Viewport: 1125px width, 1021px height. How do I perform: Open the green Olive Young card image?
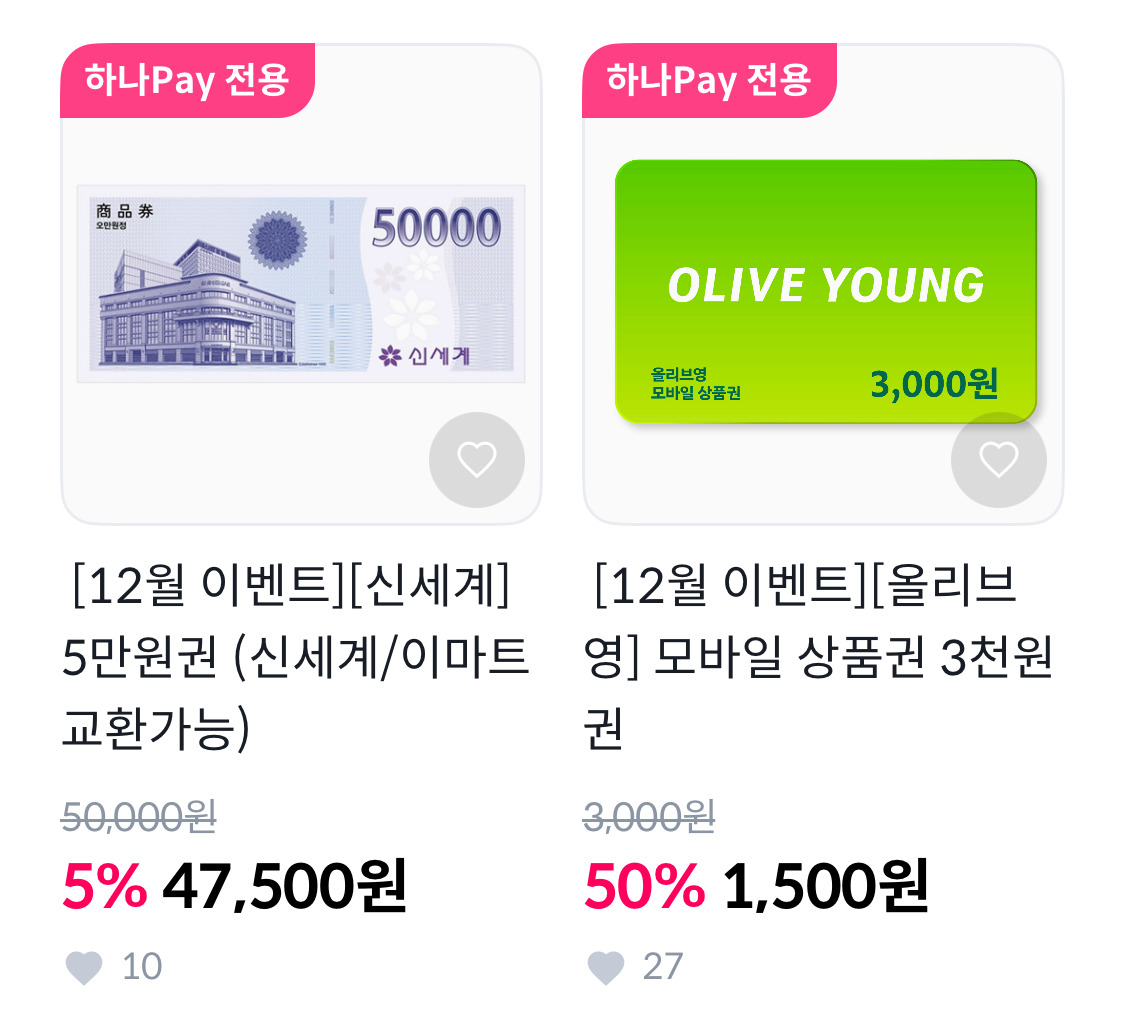pos(825,291)
